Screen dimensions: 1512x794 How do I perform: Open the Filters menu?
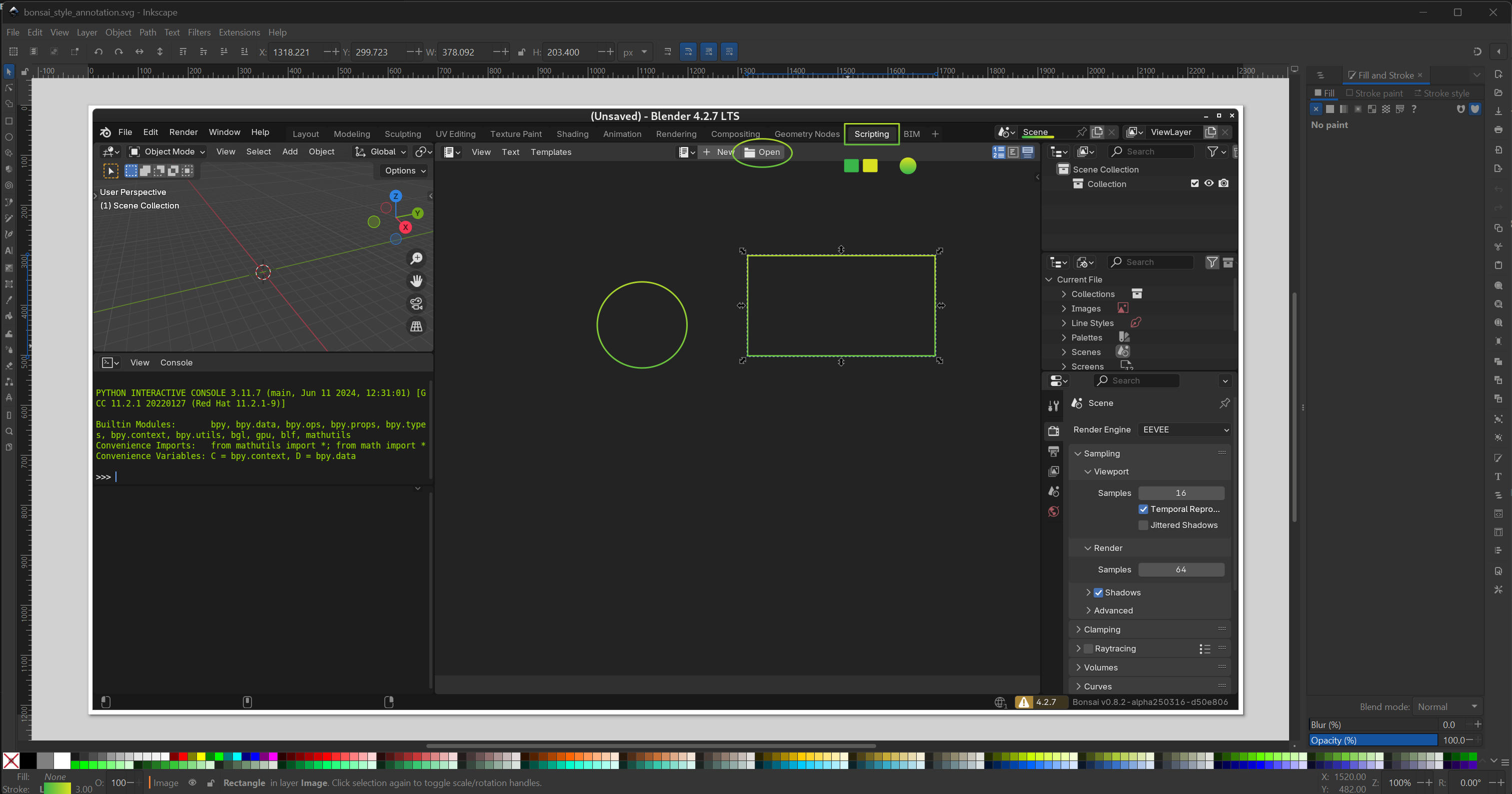199,32
